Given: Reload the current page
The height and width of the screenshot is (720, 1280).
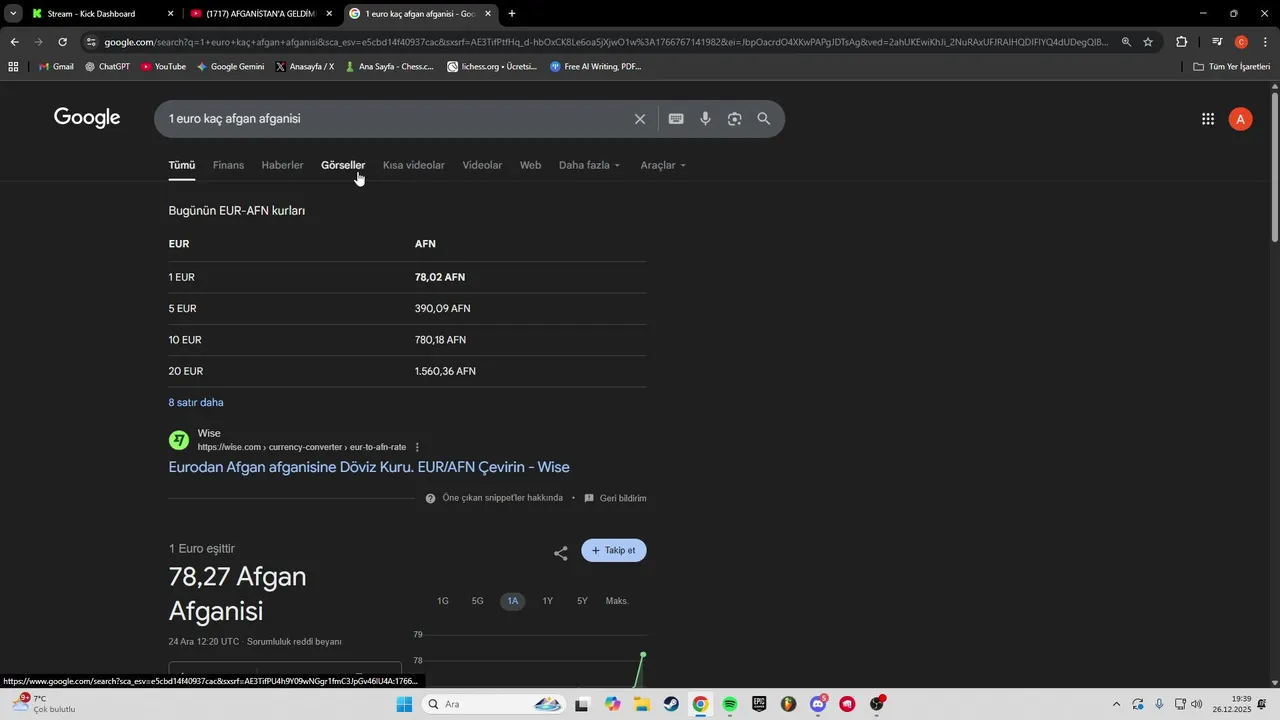Looking at the screenshot, I should coord(62,42).
